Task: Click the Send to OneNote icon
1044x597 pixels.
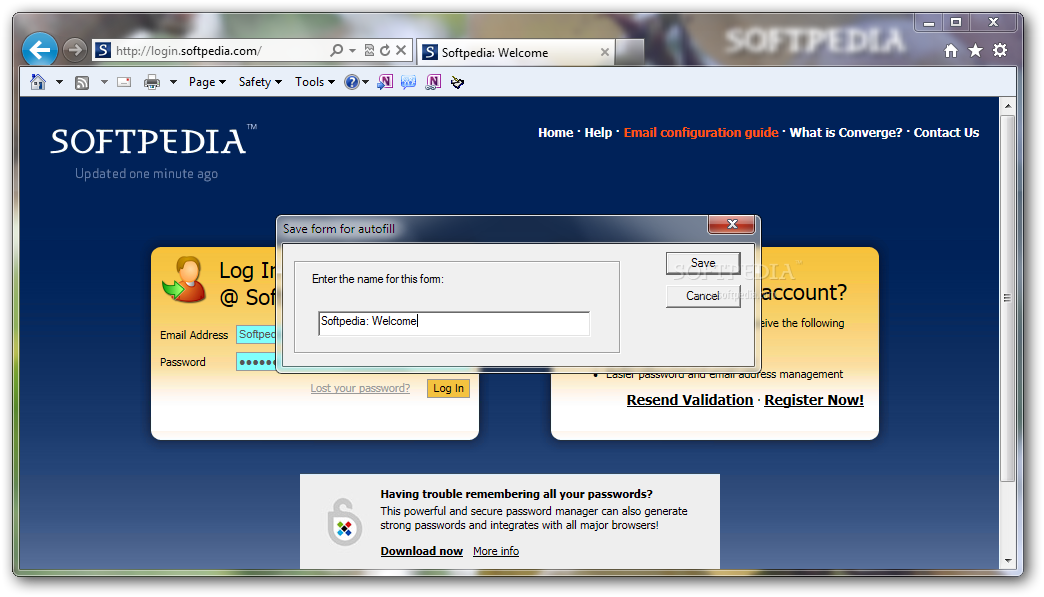Action: (385, 82)
